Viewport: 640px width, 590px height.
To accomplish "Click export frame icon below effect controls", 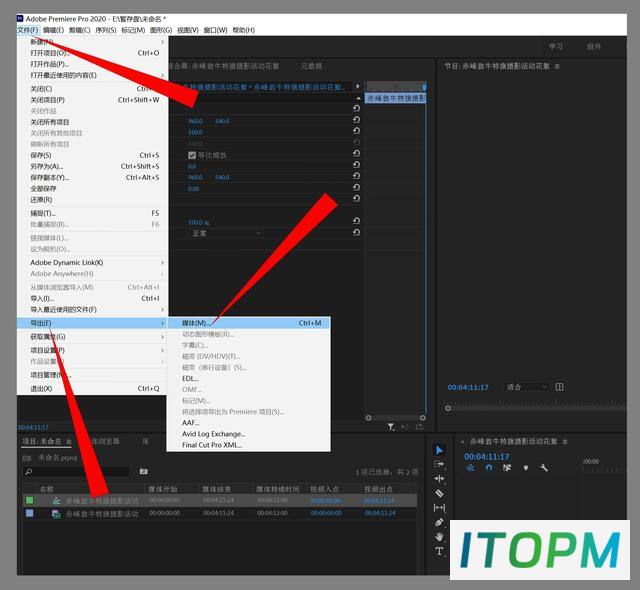I will click(x=419, y=427).
